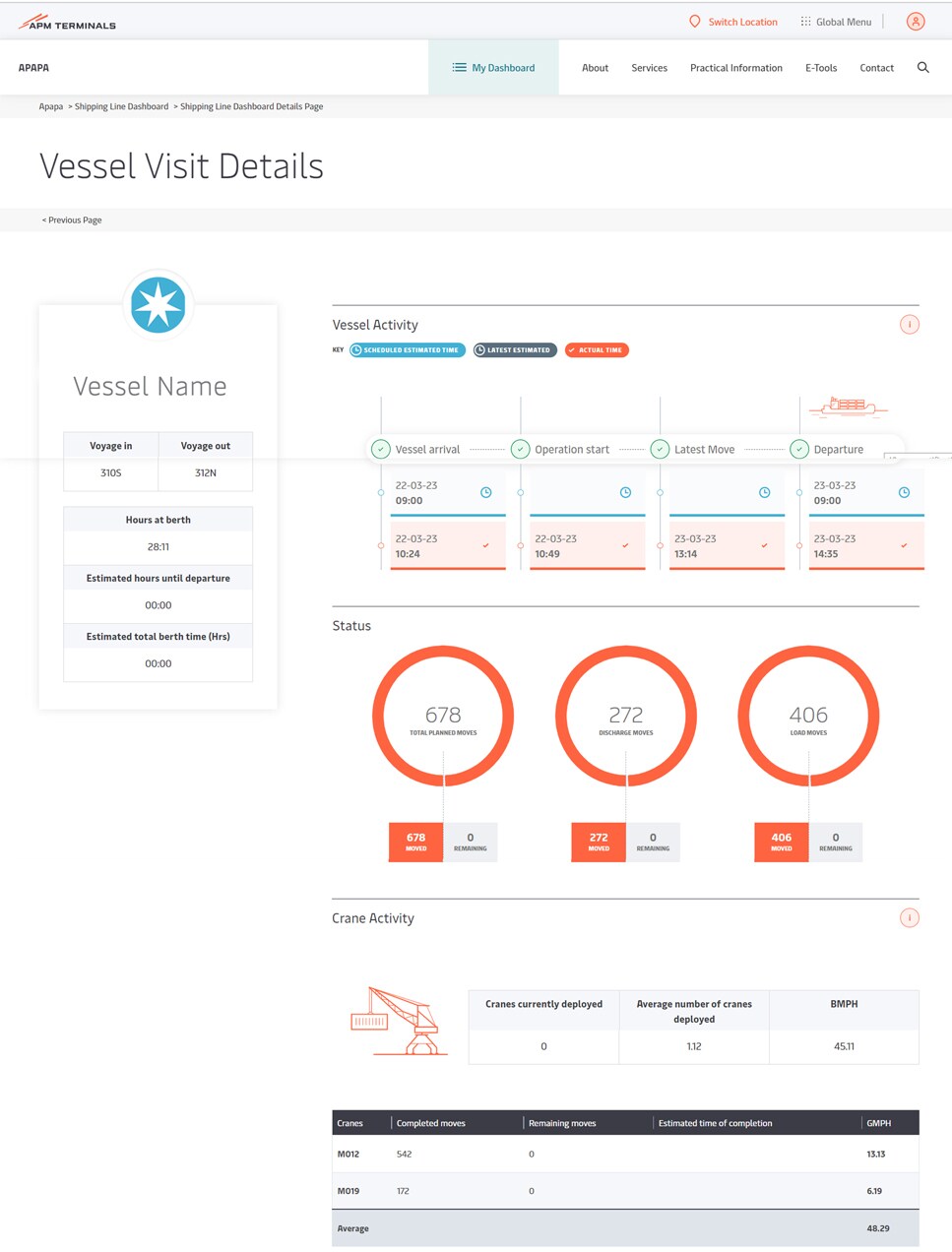Image resolution: width=952 pixels, height=1252 pixels.
Task: Open the Global Menu
Action: 835,22
